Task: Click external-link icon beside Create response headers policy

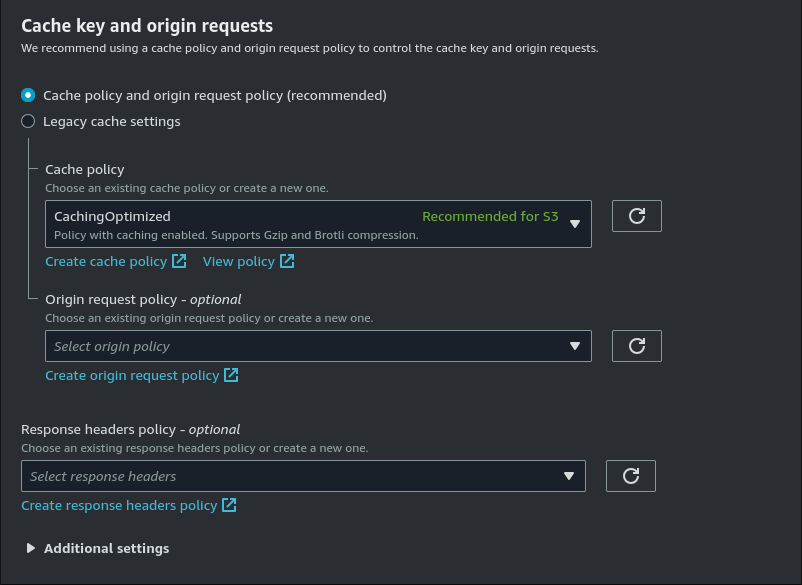Action: point(229,505)
